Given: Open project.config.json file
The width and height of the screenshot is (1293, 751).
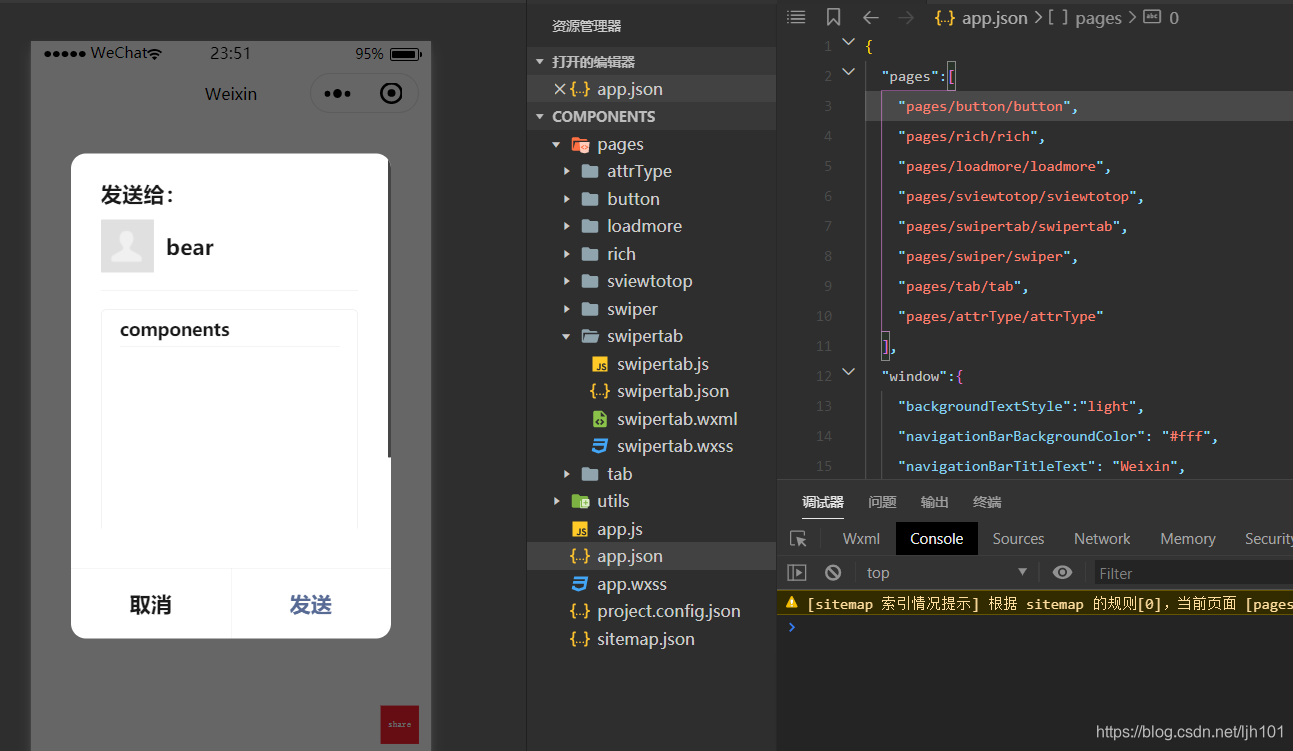Looking at the screenshot, I should [669, 611].
